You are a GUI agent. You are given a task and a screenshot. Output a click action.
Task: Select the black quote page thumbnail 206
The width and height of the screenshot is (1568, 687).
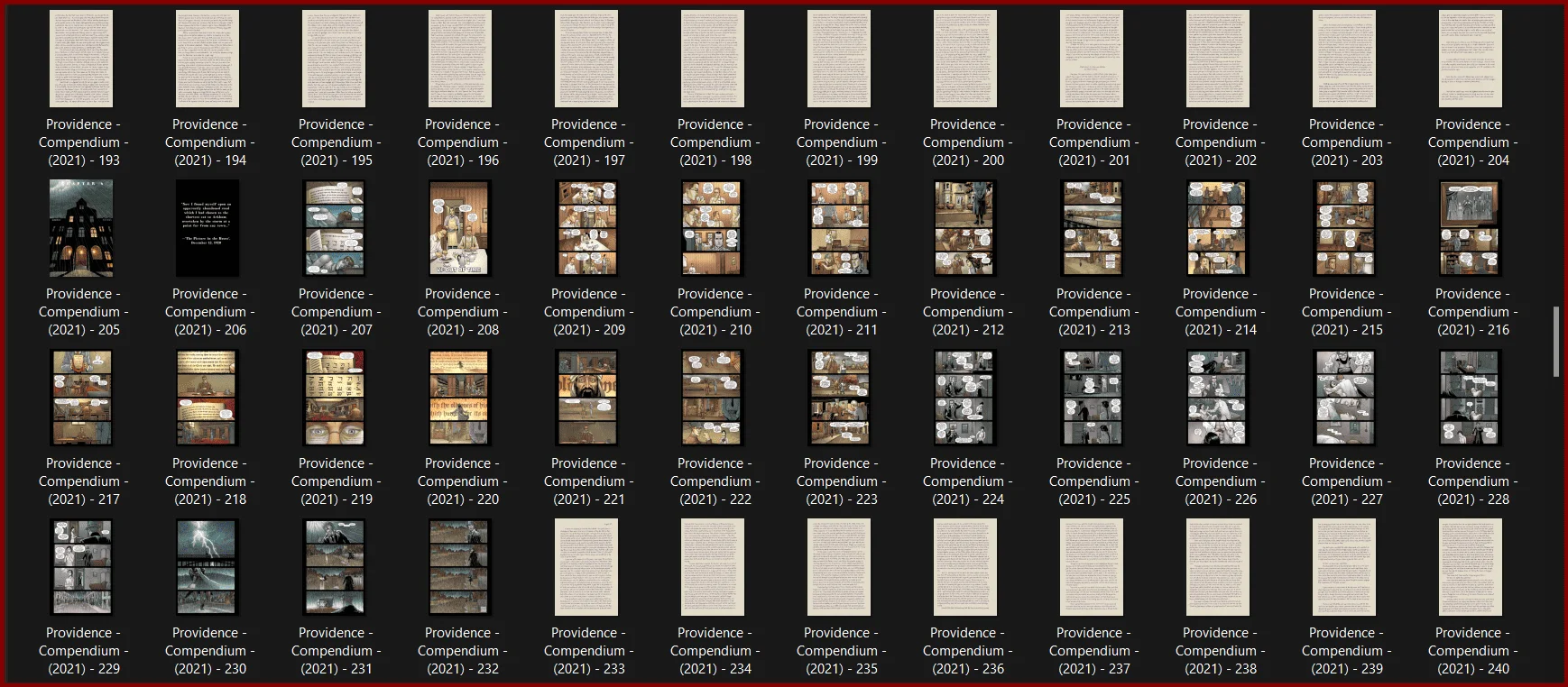[x=208, y=228]
